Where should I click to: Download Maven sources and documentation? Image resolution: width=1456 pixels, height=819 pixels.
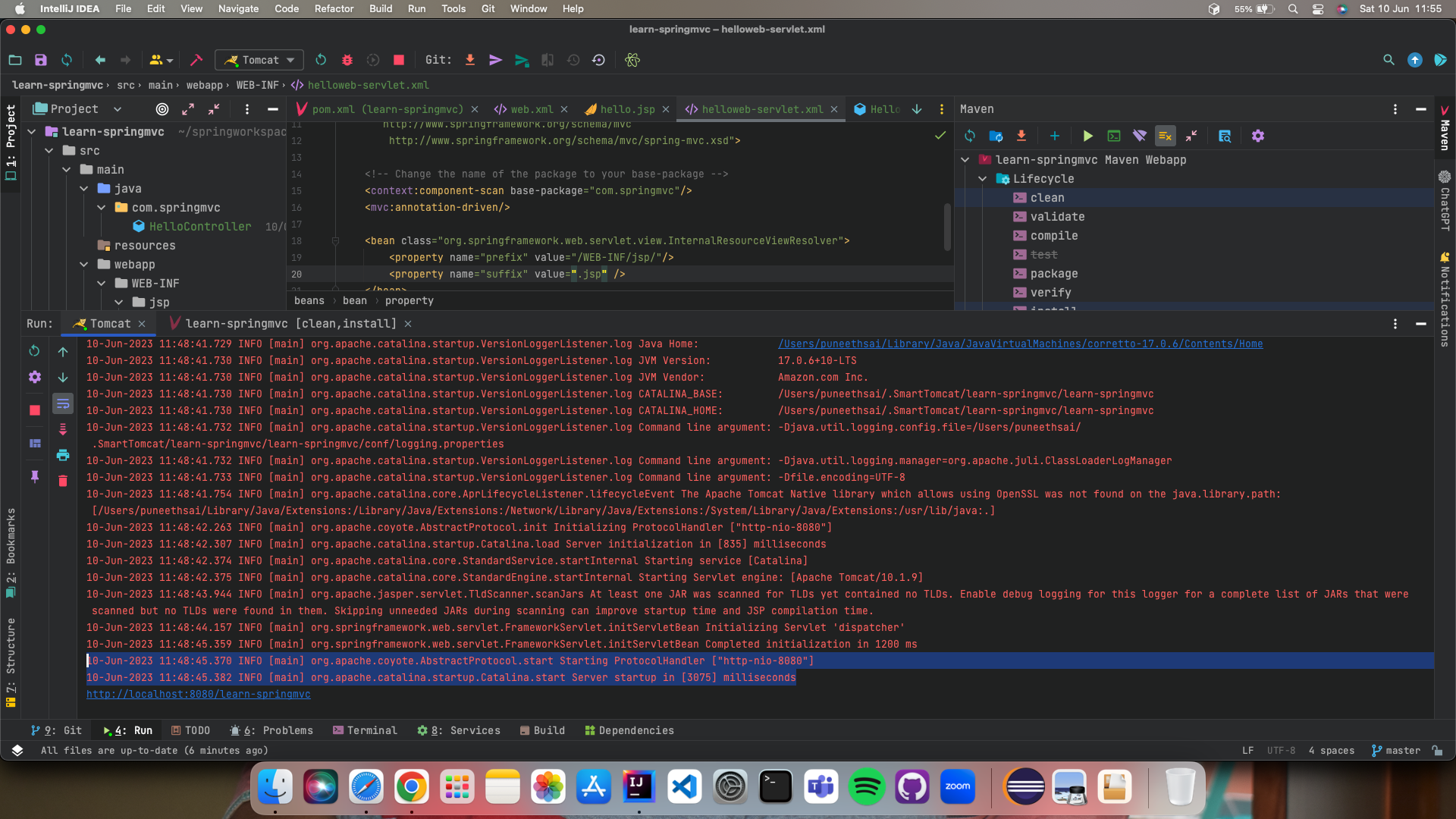pyautogui.click(x=1021, y=136)
